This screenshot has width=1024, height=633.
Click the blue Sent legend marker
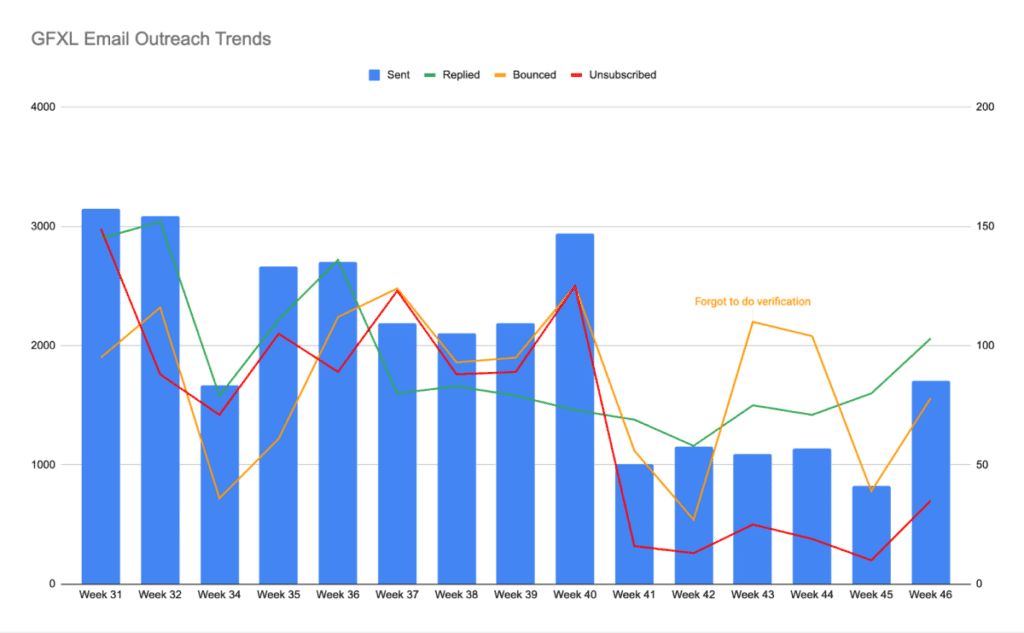click(x=374, y=74)
